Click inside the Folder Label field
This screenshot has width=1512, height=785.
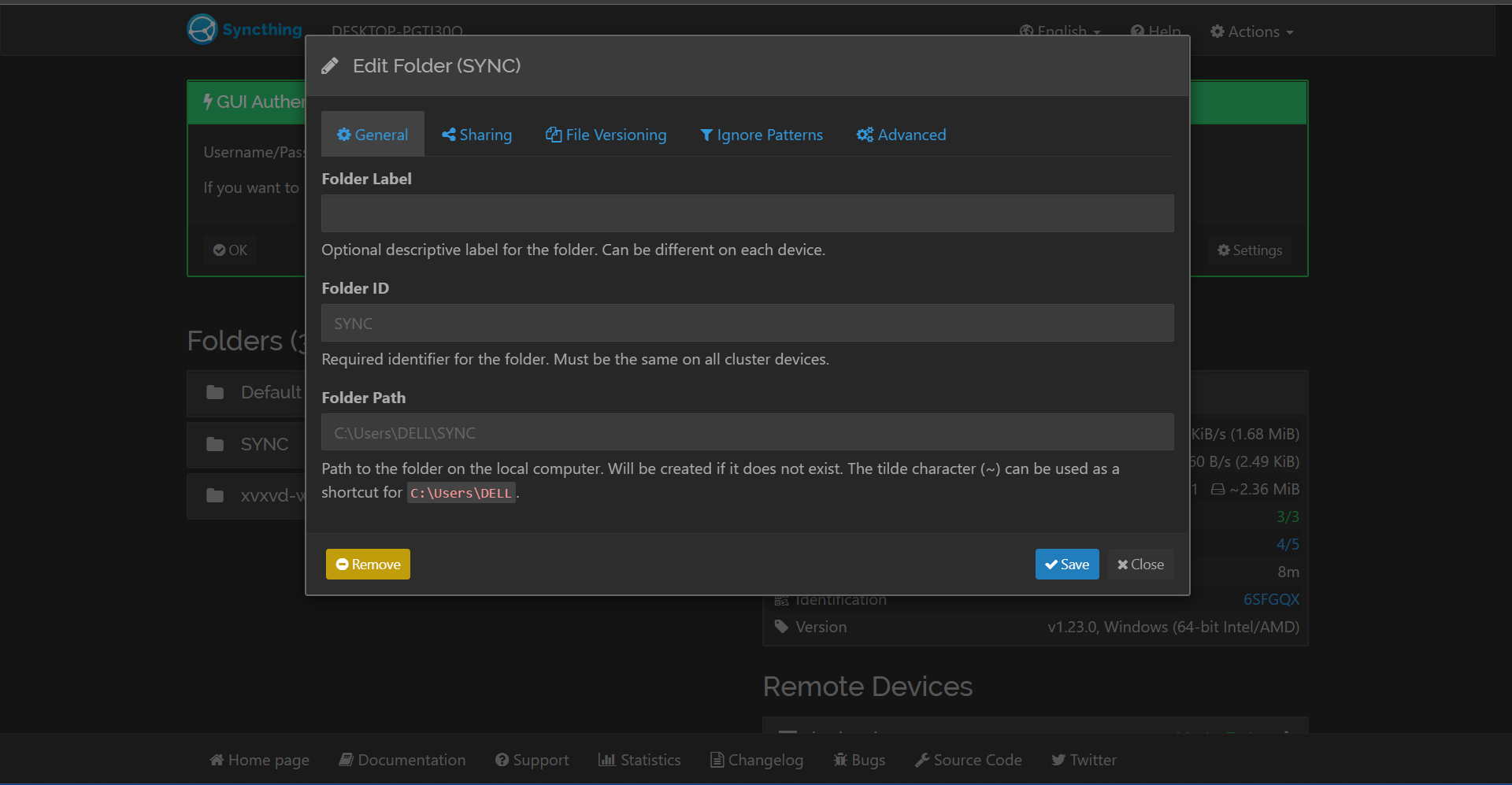tap(747, 213)
